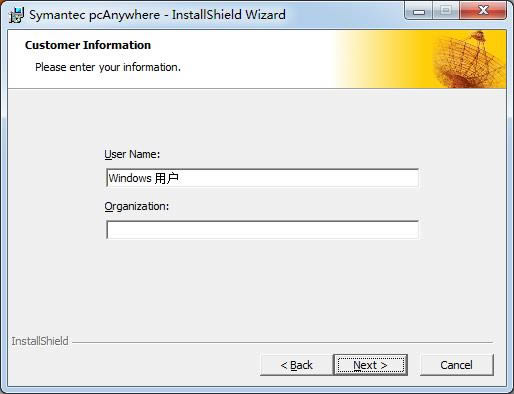The image size is (514, 394).
Task: Click the separator line beside InstallShield
Action: point(283,342)
